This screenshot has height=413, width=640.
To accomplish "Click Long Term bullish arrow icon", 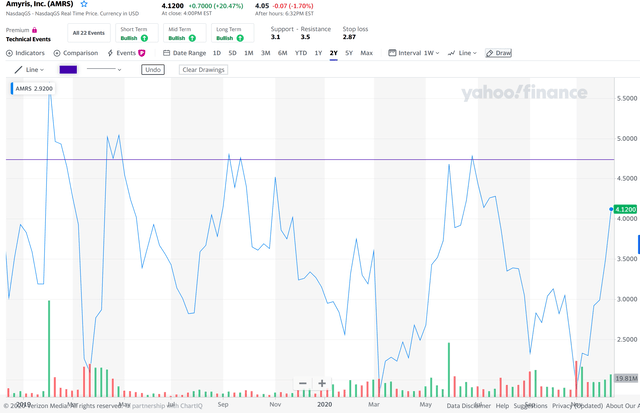I will point(240,38).
